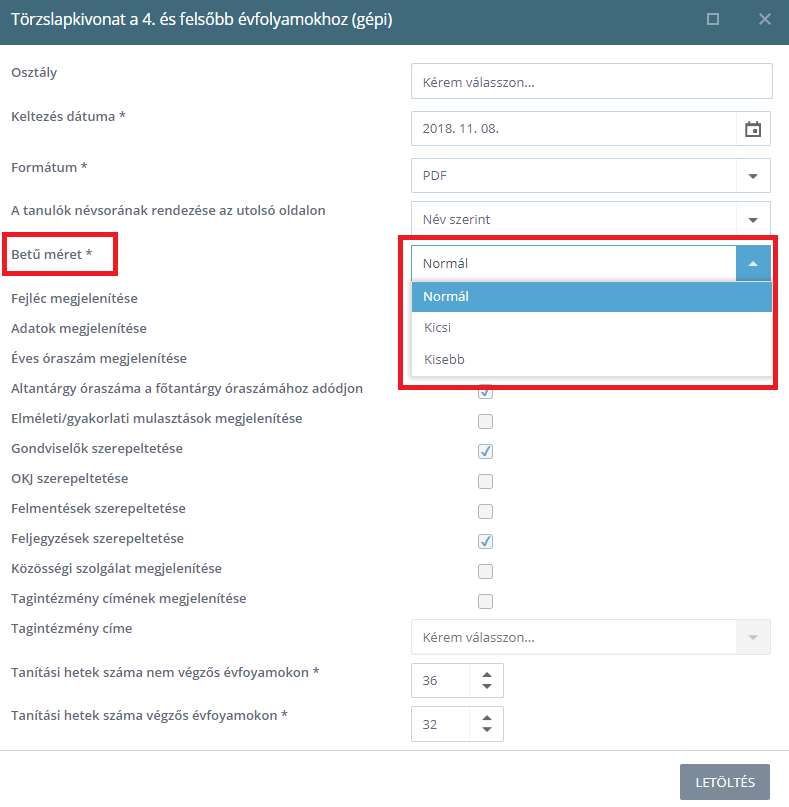This screenshot has width=789, height=807.
Task: Decrease weeks for non-graduating classes (36)
Action: [487, 687]
